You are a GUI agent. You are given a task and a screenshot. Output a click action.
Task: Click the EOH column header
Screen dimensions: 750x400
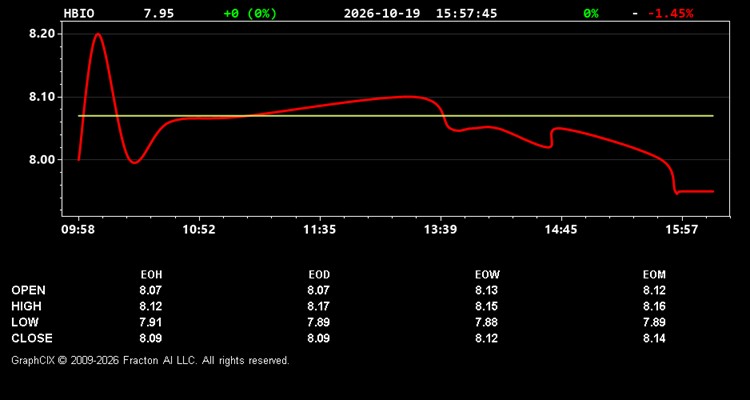[x=151, y=275]
